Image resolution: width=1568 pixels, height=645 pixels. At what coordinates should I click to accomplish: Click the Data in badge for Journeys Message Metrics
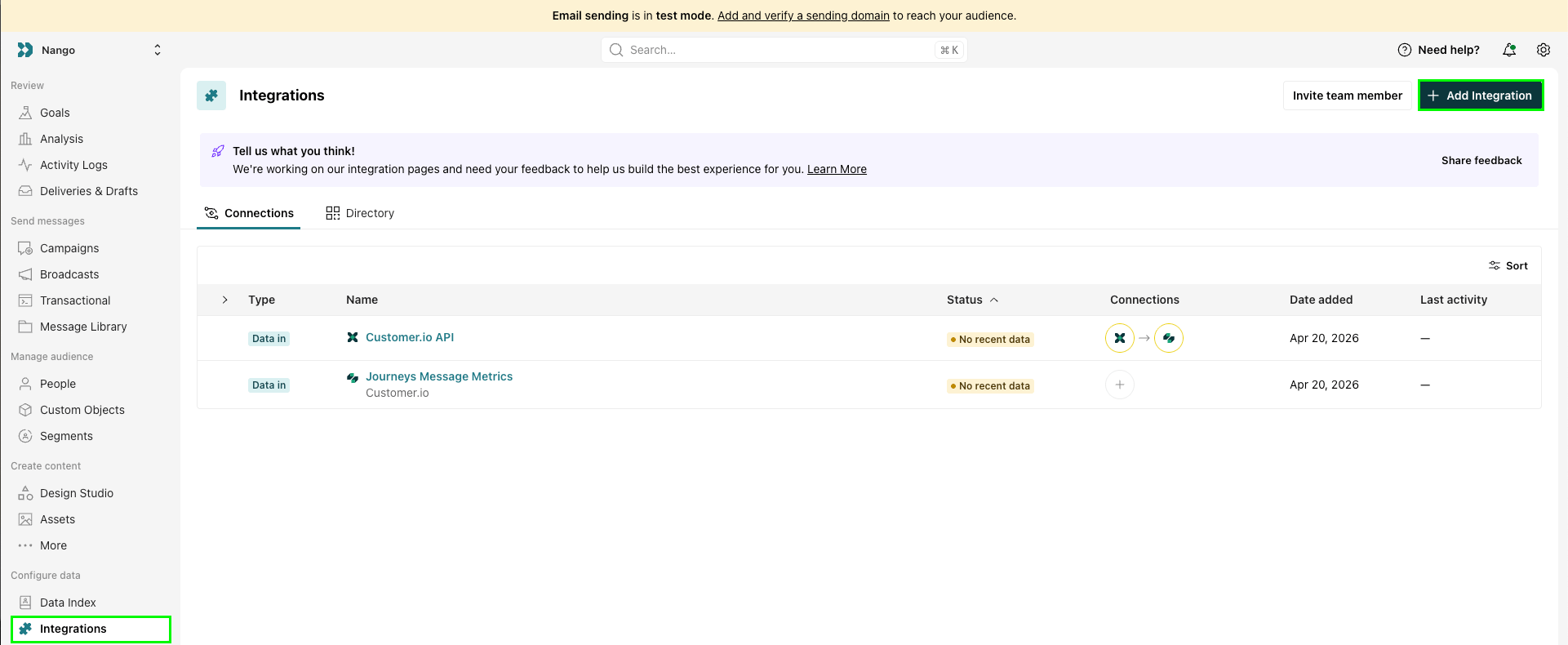coord(269,385)
